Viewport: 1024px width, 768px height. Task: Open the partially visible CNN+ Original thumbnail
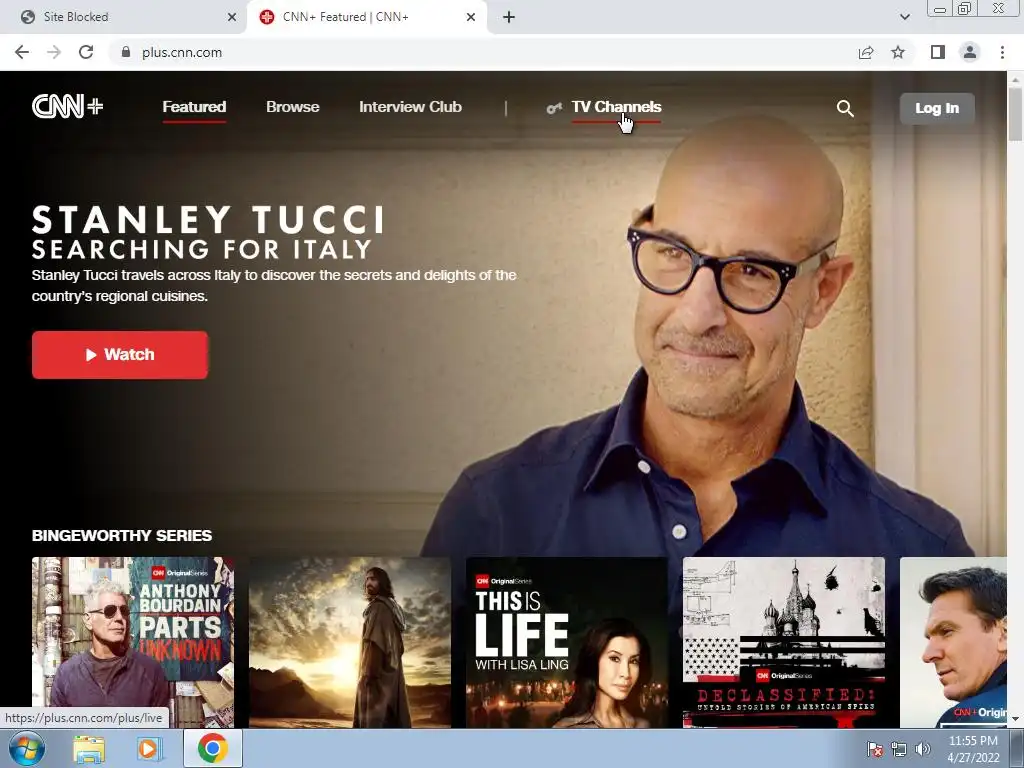[953, 642]
